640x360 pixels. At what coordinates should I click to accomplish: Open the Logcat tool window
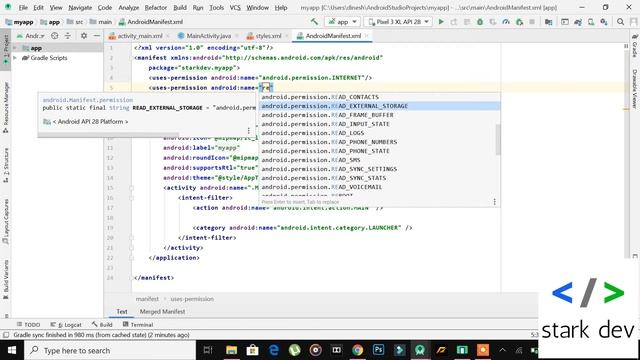(x=66, y=324)
